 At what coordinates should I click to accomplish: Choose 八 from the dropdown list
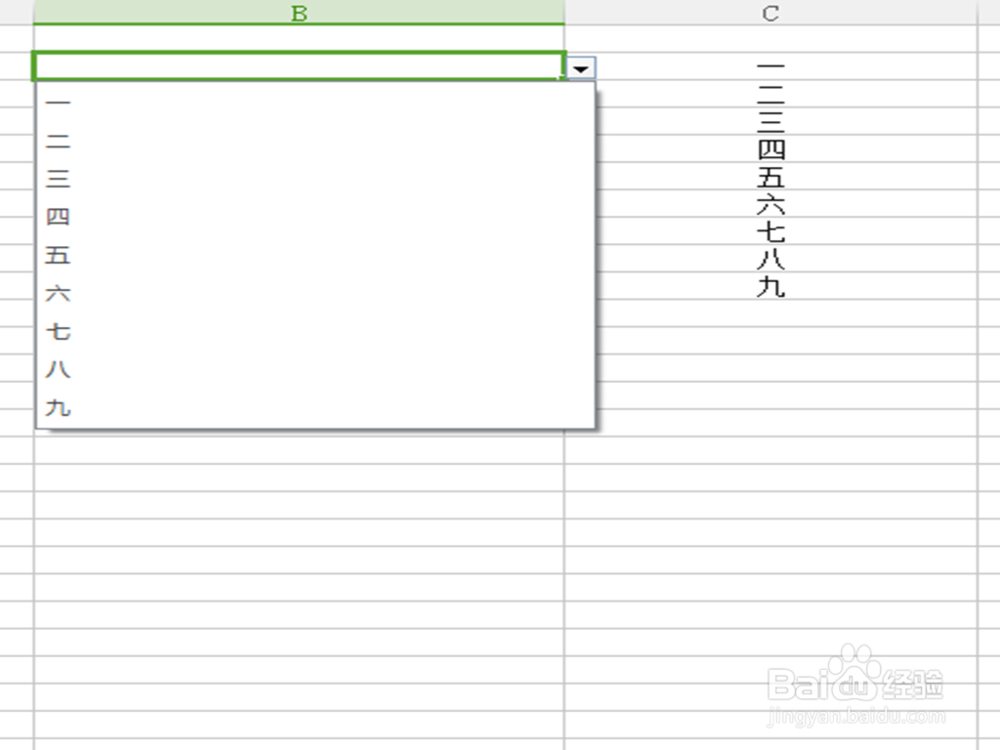click(x=316, y=370)
